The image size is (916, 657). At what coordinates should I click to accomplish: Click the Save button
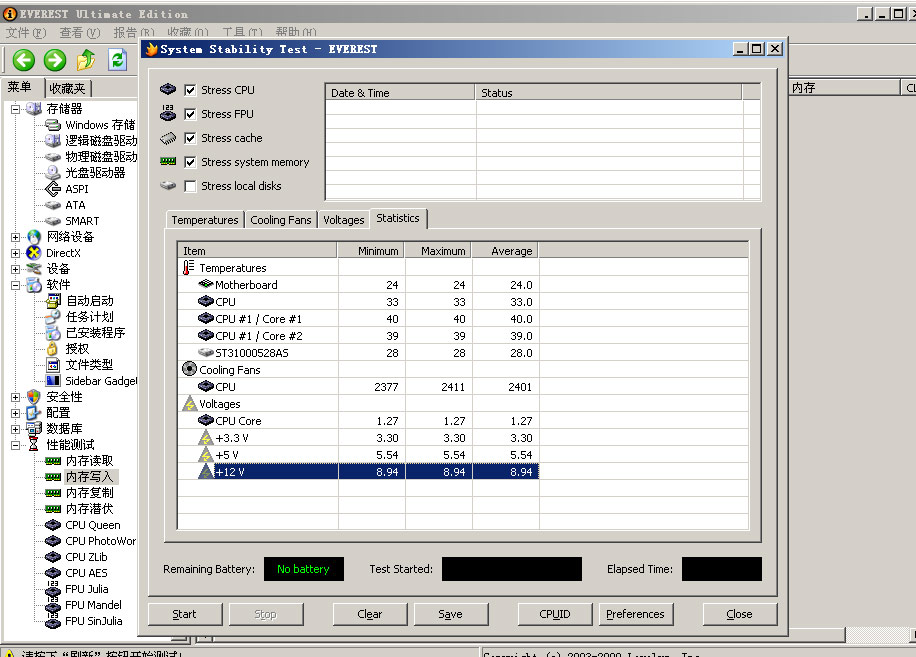(x=450, y=614)
